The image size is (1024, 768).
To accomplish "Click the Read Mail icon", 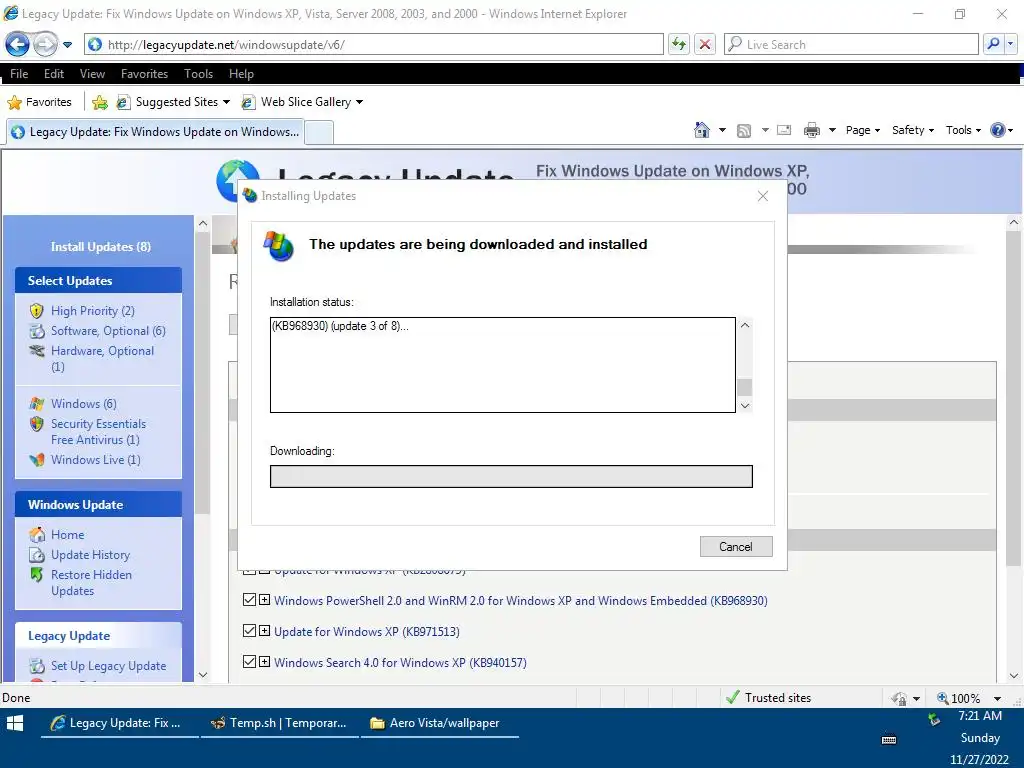I will (784, 130).
